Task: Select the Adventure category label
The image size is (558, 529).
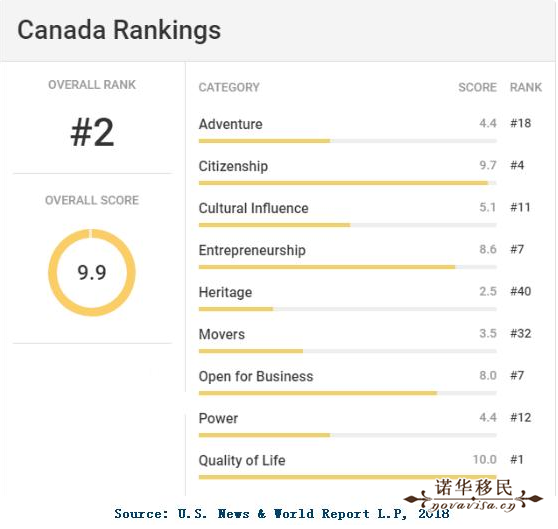Action: pos(230,124)
